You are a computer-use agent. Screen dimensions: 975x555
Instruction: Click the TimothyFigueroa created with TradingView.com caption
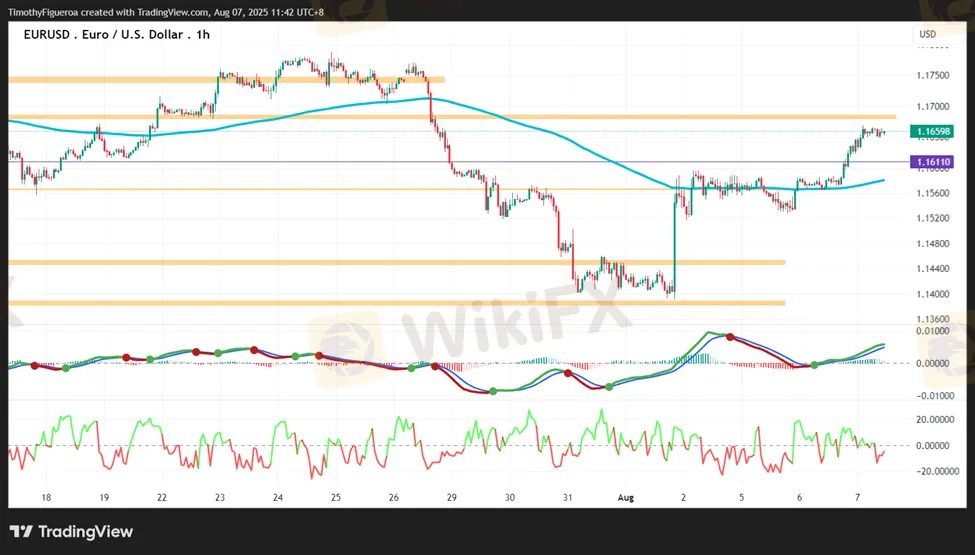click(x=165, y=12)
